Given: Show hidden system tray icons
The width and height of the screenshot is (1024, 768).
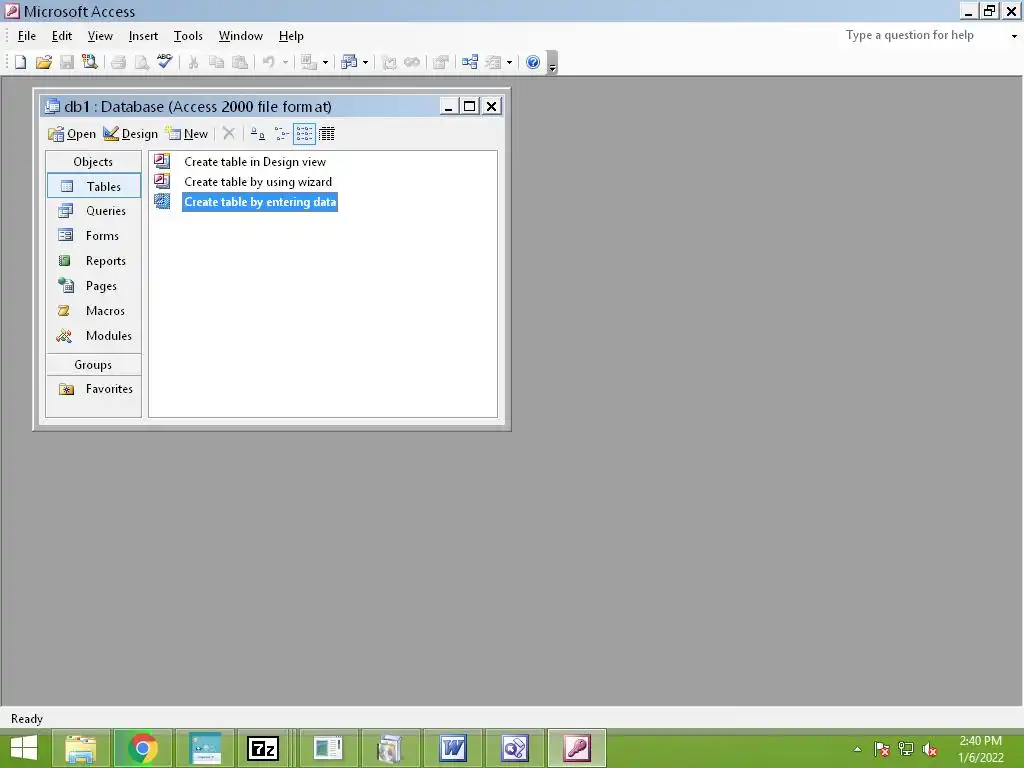Looking at the screenshot, I should click(857, 749).
